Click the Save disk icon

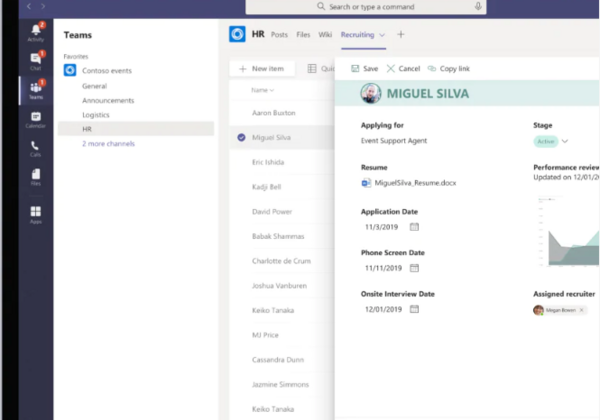pos(355,68)
